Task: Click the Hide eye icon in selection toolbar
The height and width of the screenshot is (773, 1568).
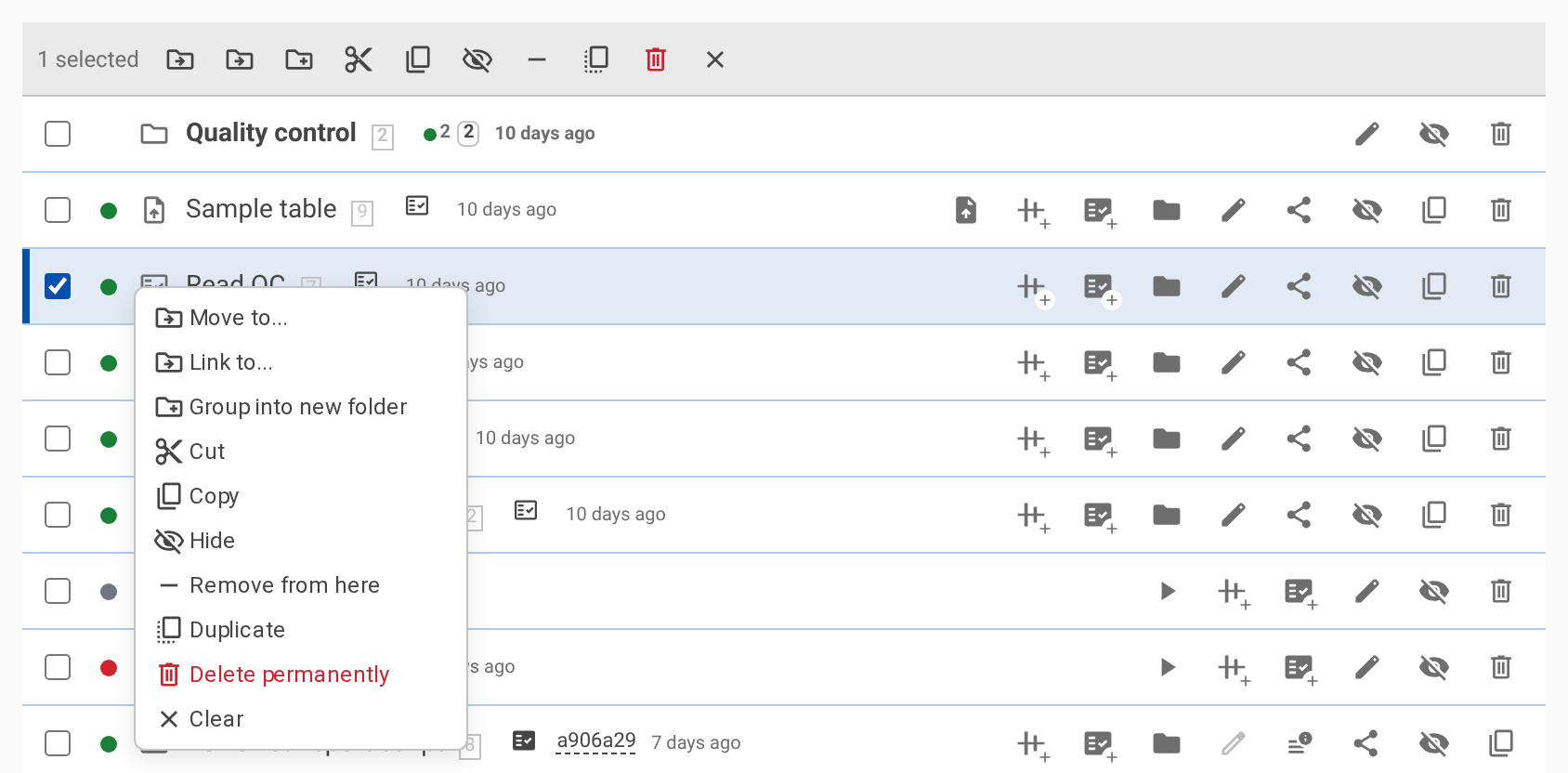Action: (477, 59)
